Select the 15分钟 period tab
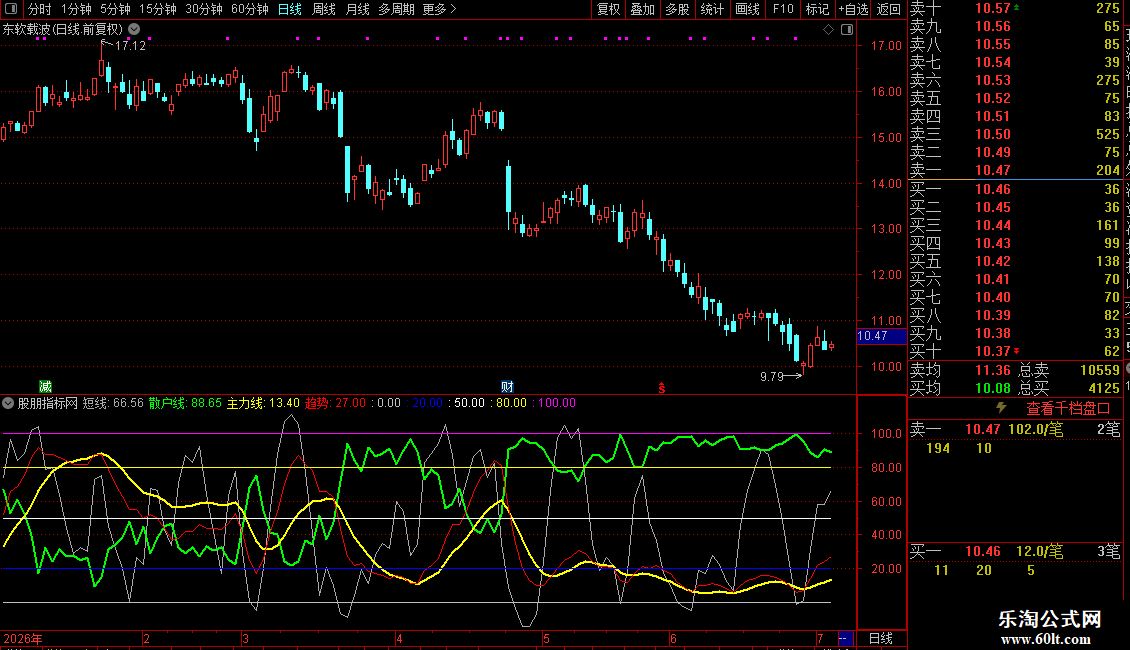Viewport: 1130px width, 650px height. (x=157, y=9)
